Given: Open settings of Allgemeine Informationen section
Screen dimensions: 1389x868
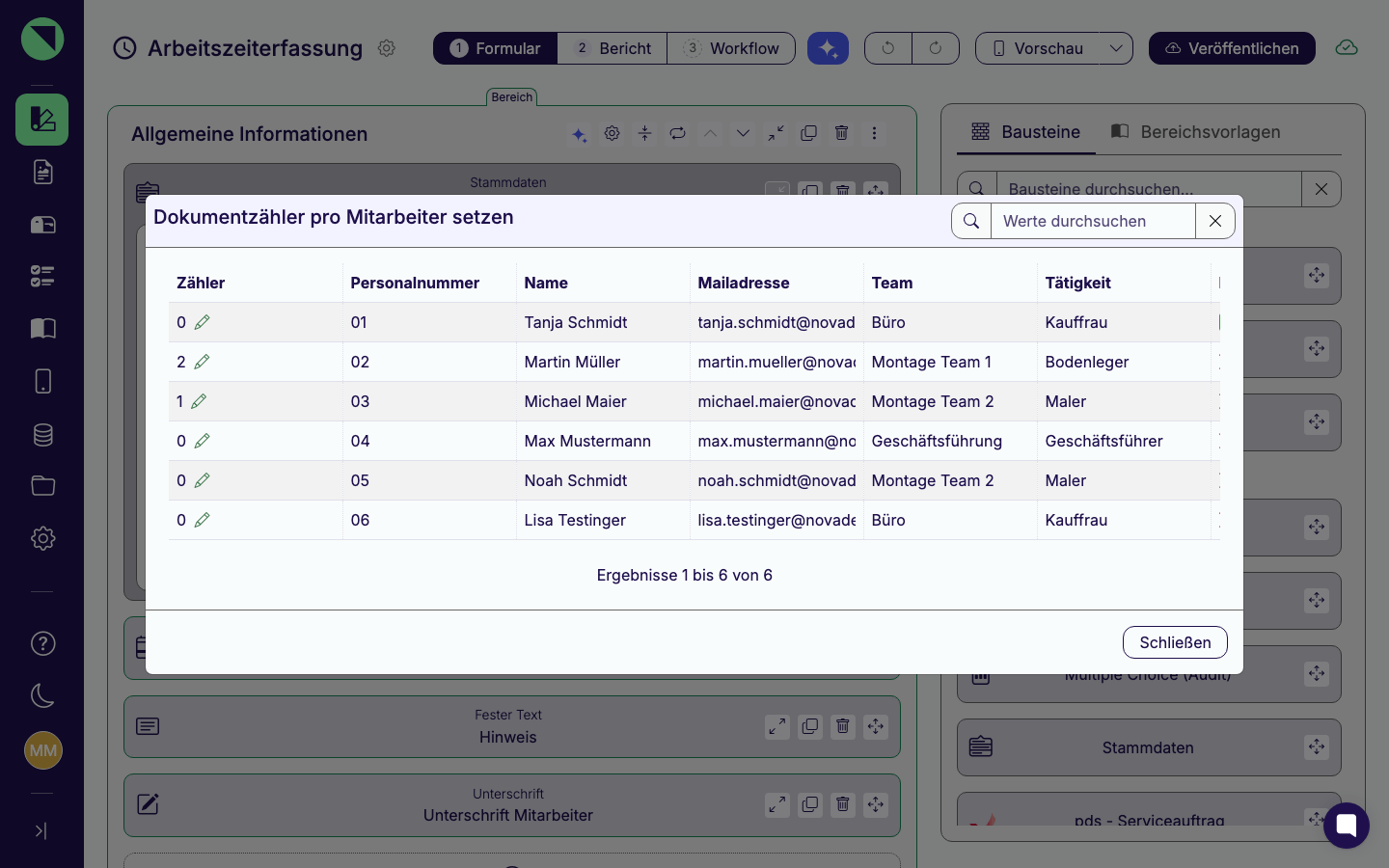Looking at the screenshot, I should point(612,133).
